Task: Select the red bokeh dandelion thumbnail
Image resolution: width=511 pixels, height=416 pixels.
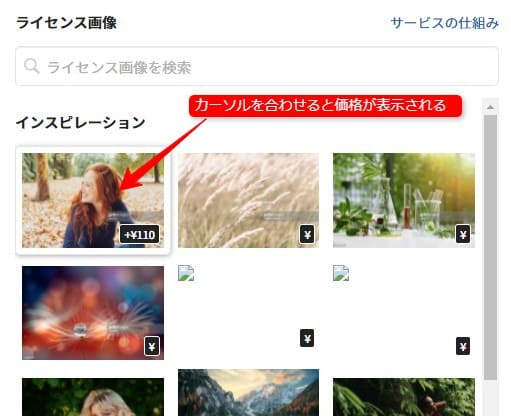Action: [x=93, y=313]
